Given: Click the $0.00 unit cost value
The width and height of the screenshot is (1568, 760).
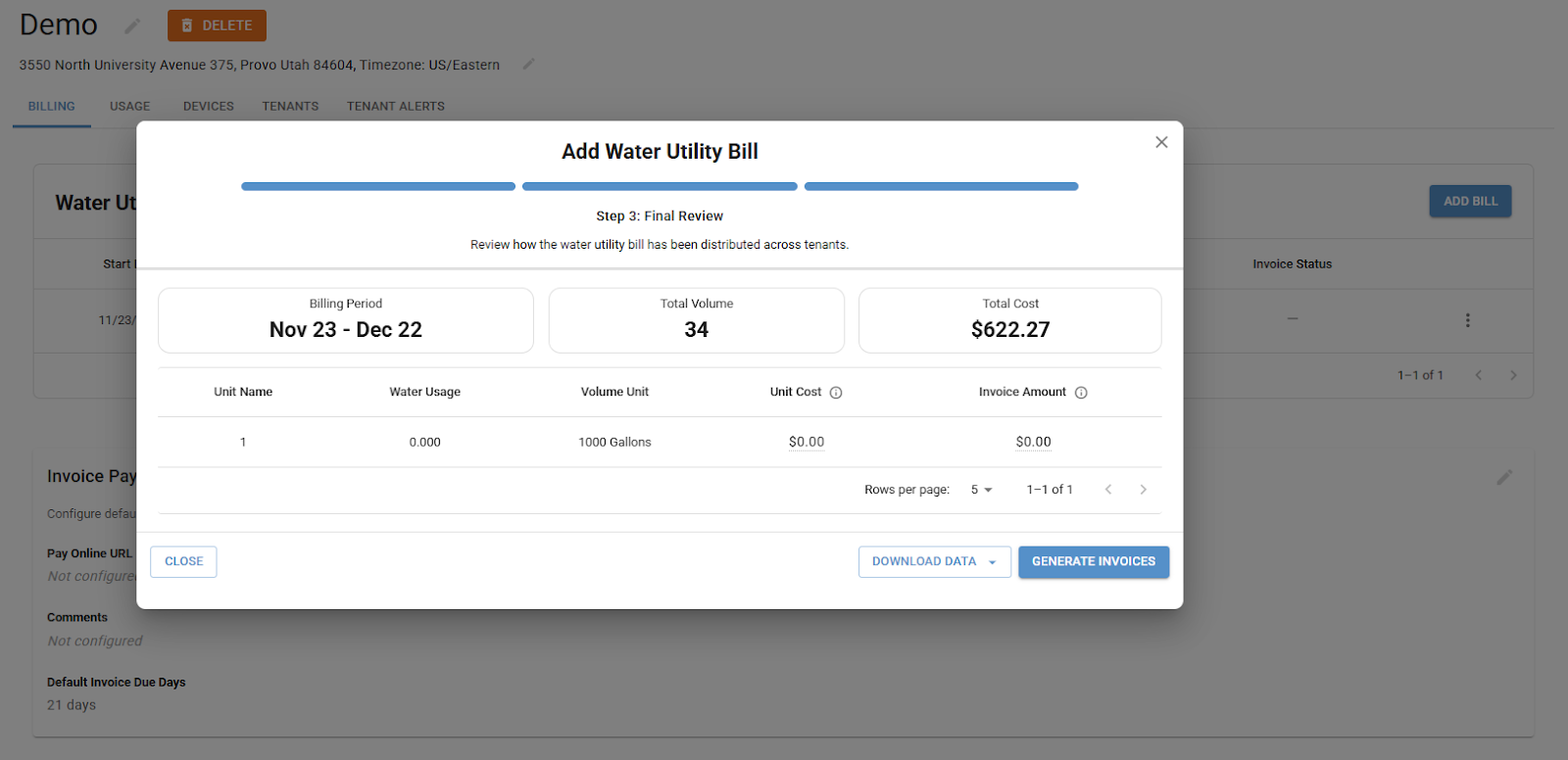Looking at the screenshot, I should click(807, 443).
